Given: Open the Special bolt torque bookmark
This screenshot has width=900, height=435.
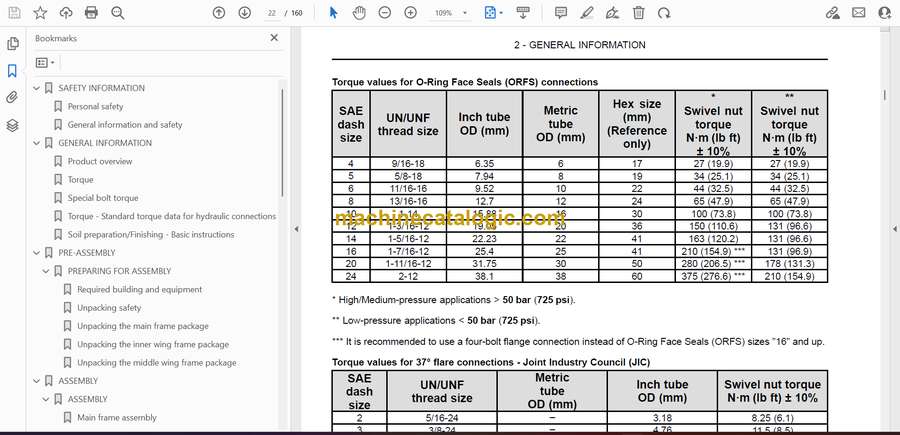Looking at the screenshot, I should (x=103, y=198).
